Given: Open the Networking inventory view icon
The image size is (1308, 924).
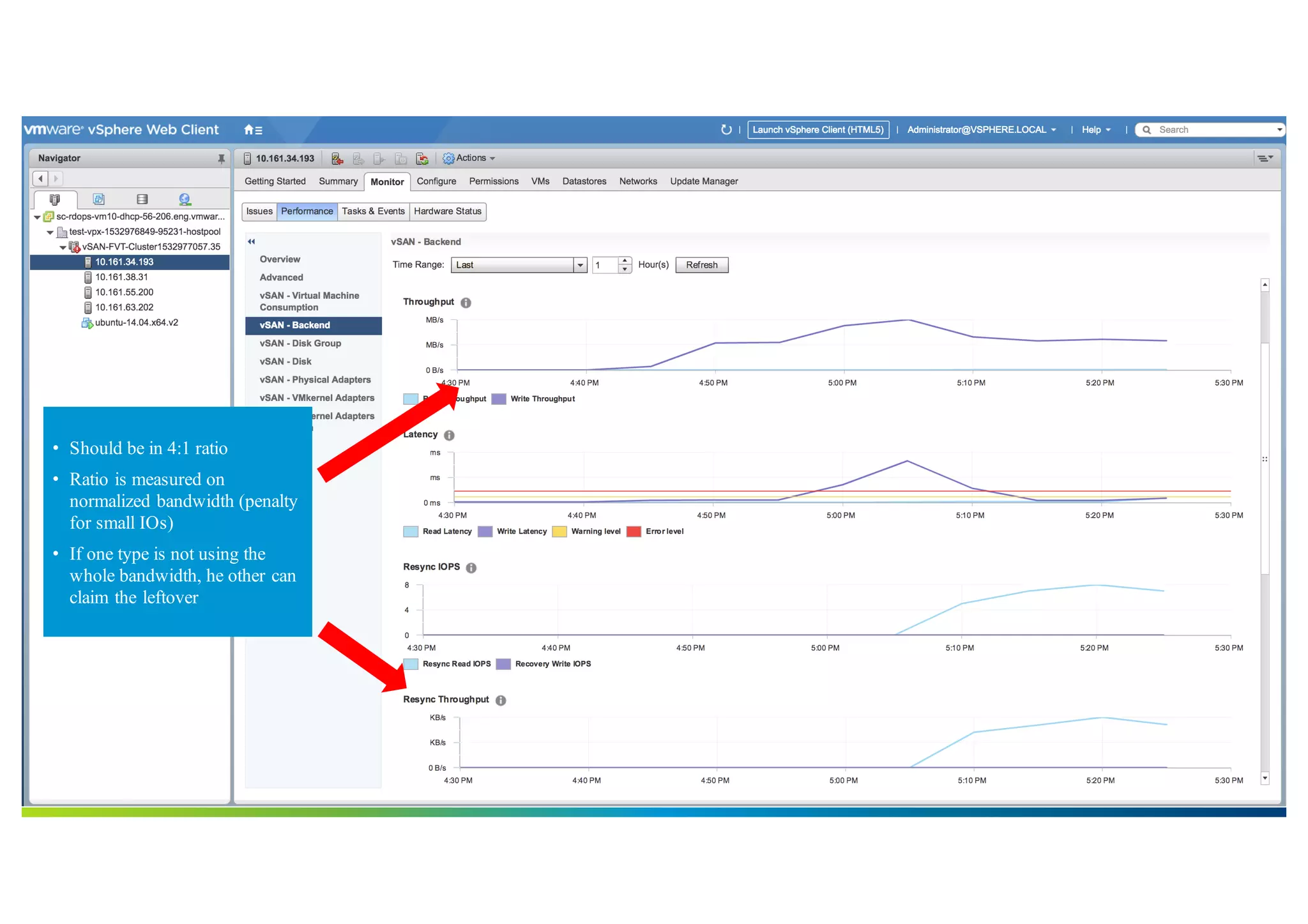Looking at the screenshot, I should tap(185, 199).
